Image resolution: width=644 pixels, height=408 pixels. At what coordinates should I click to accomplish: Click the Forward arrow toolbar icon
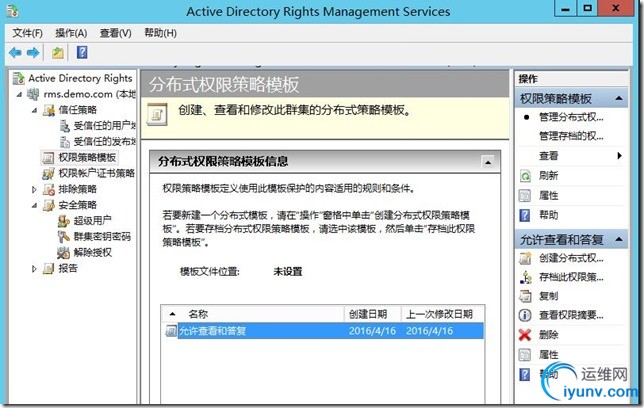point(33,53)
